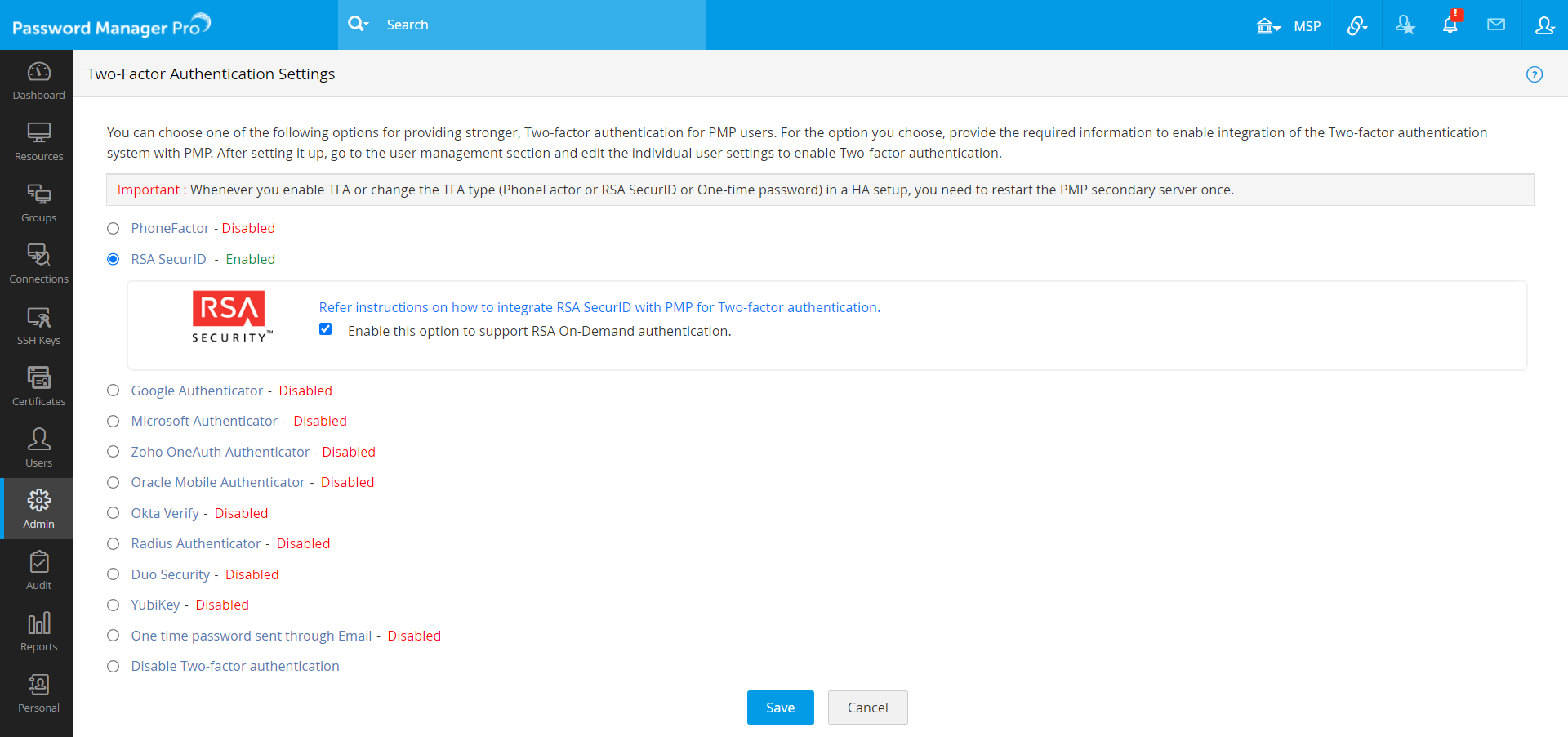Image resolution: width=1568 pixels, height=737 pixels.
Task: Select the Okta Verify radio button
Action: [114, 513]
